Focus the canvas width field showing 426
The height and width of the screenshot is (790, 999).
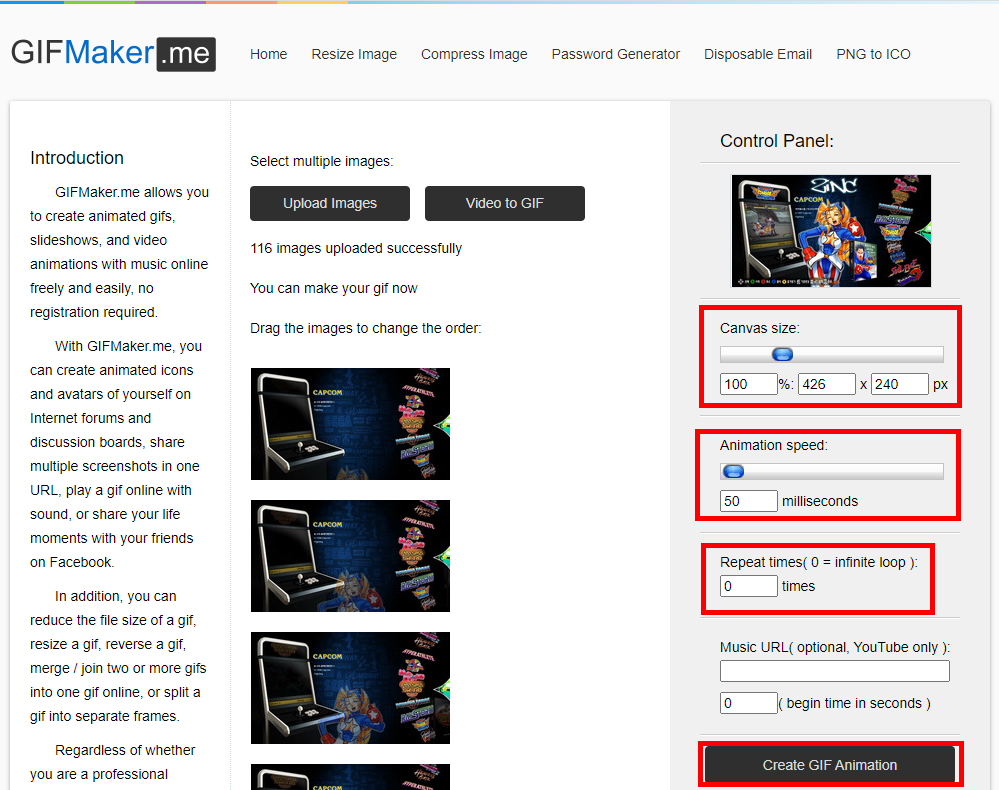(826, 384)
